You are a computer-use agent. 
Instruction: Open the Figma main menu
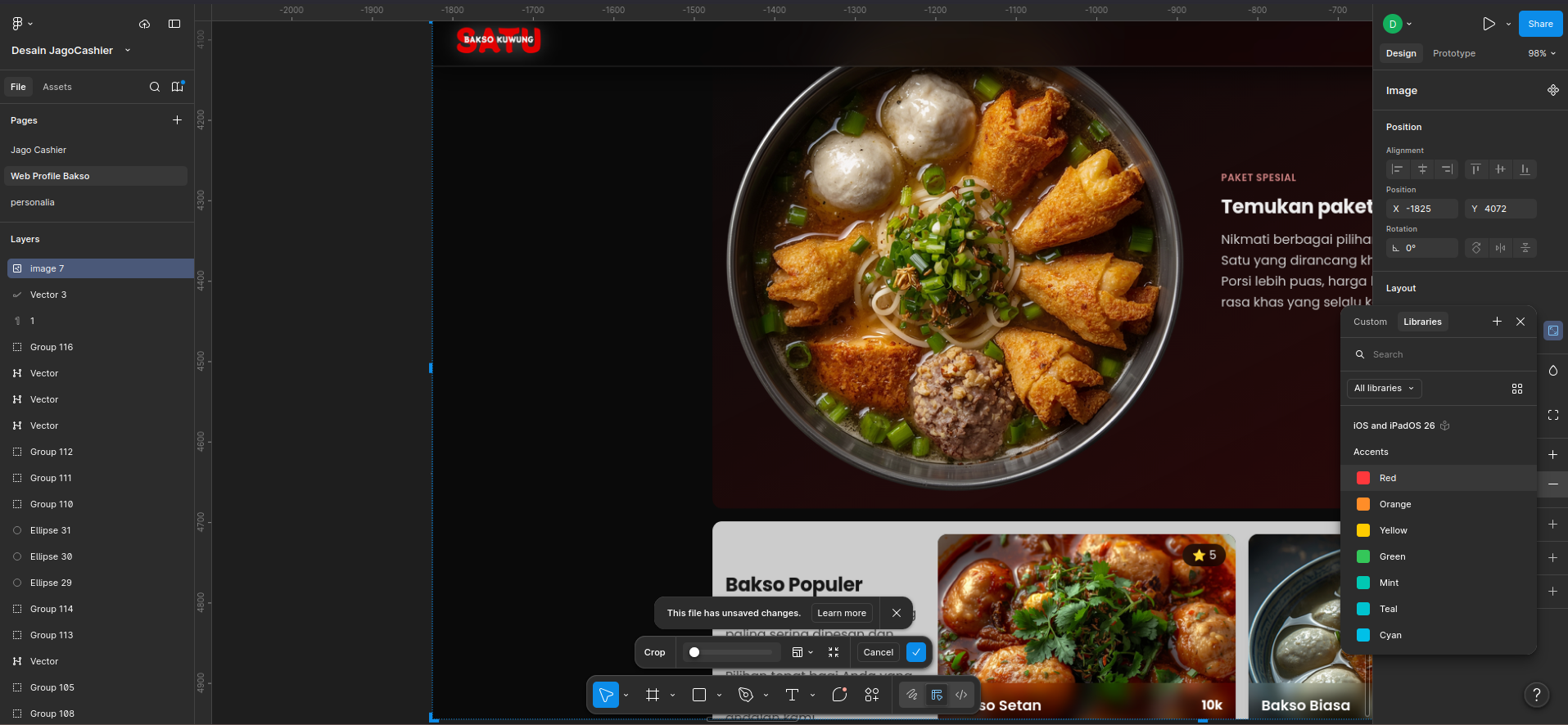(x=22, y=24)
